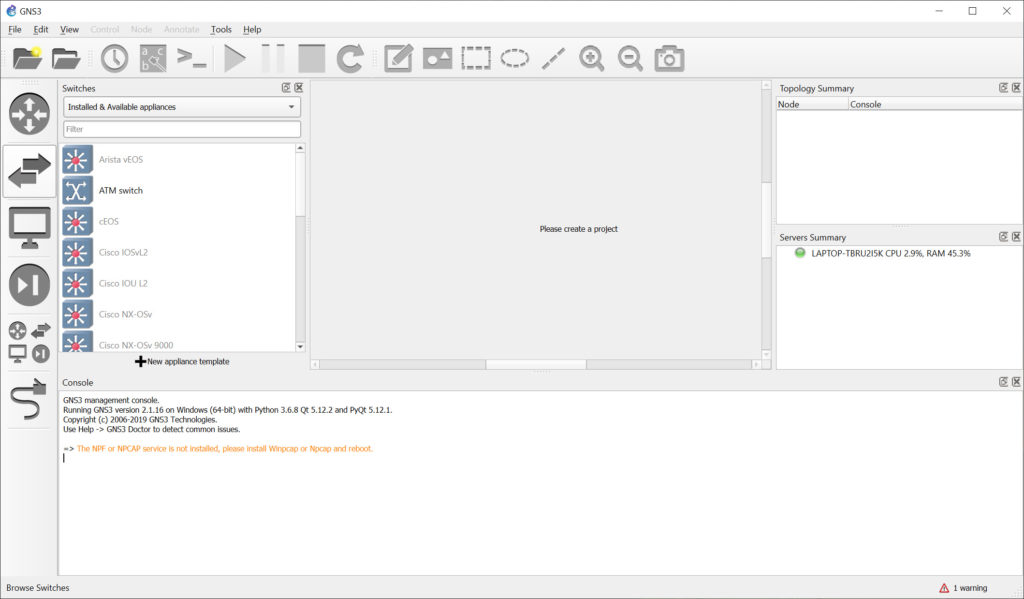
Task: Open the Help menu
Action: click(252, 29)
